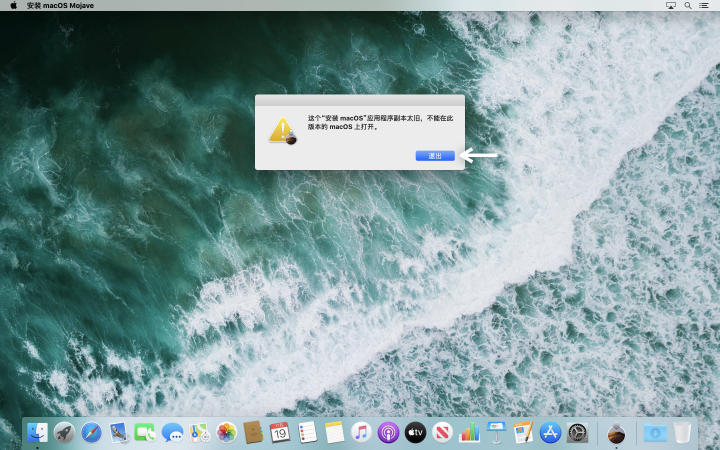Launch Photos flower icon
This screenshot has width=720, height=450.
pyautogui.click(x=226, y=433)
